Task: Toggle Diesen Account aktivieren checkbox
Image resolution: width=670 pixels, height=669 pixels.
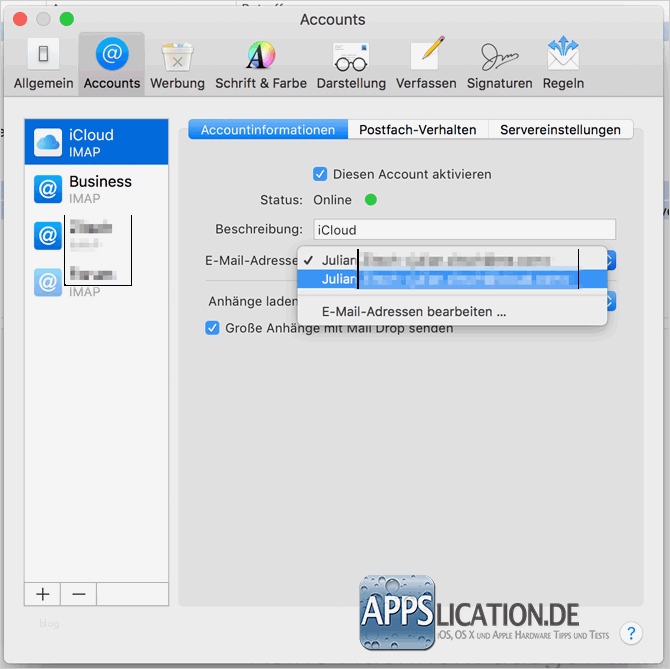Action: click(x=320, y=174)
